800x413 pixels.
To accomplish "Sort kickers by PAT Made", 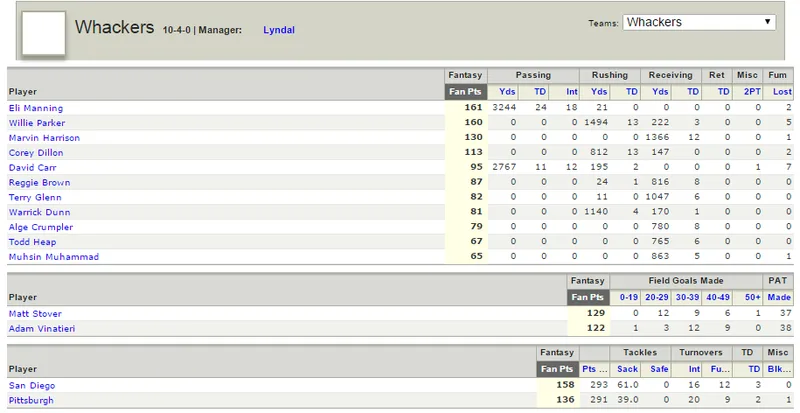I will 779,297.
